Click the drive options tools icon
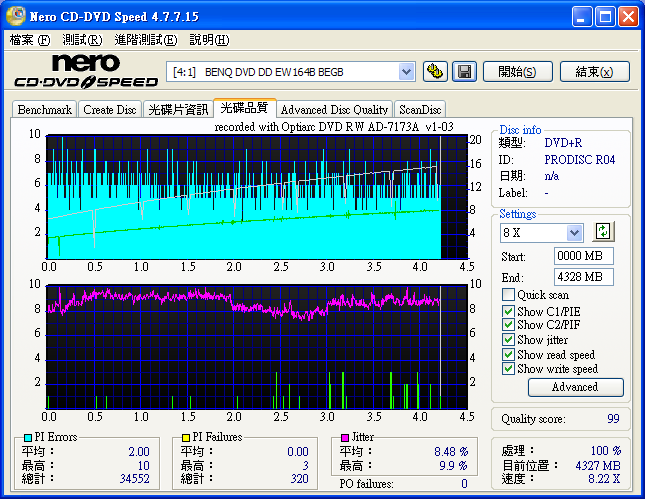Viewport: 645px width, 499px height. (x=435, y=72)
